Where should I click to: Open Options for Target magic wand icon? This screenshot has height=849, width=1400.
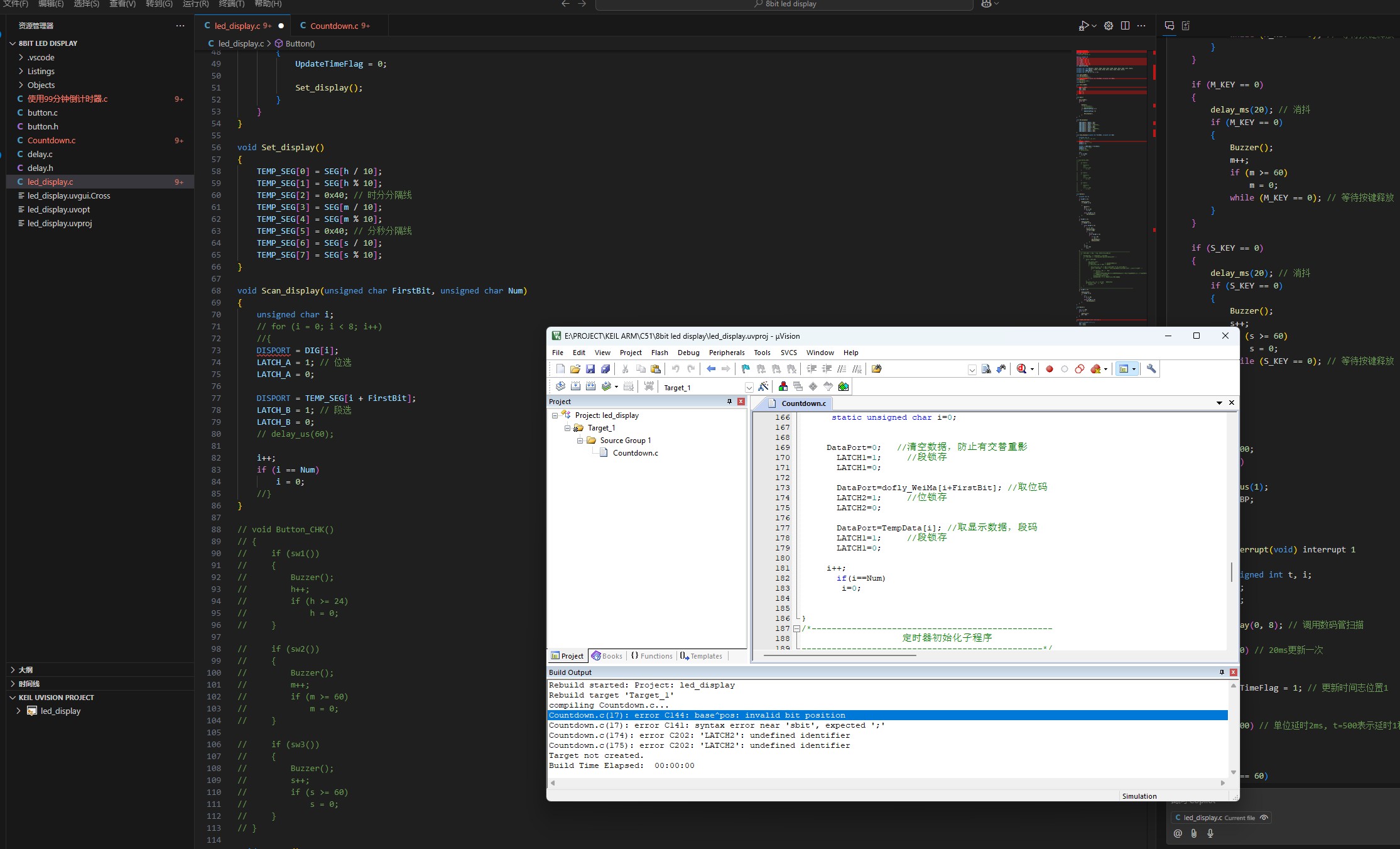[x=763, y=386]
